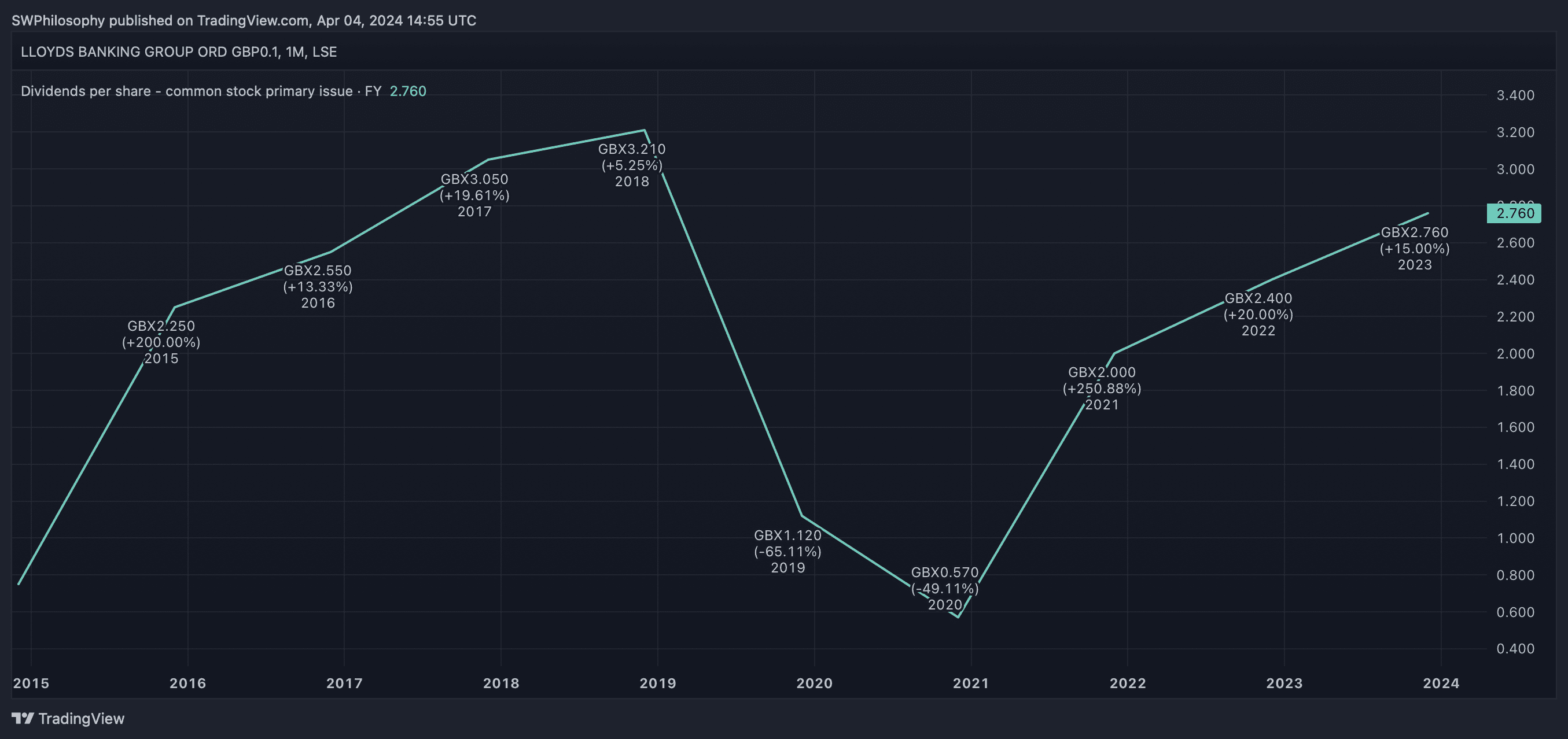
Task: Select the GBX1.120 2019 data label
Action: pyautogui.click(x=787, y=551)
